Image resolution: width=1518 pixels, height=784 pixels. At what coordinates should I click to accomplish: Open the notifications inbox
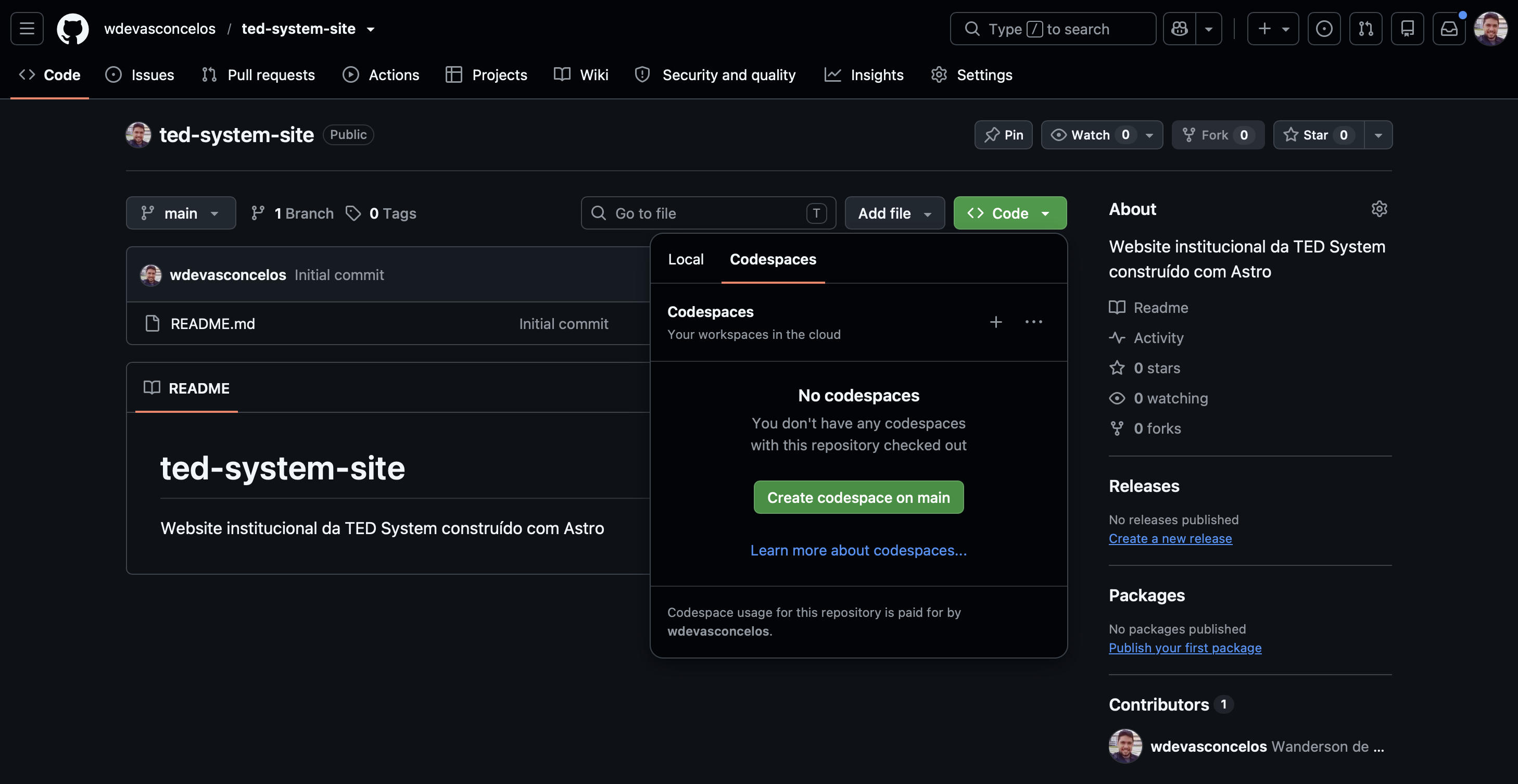(1449, 28)
